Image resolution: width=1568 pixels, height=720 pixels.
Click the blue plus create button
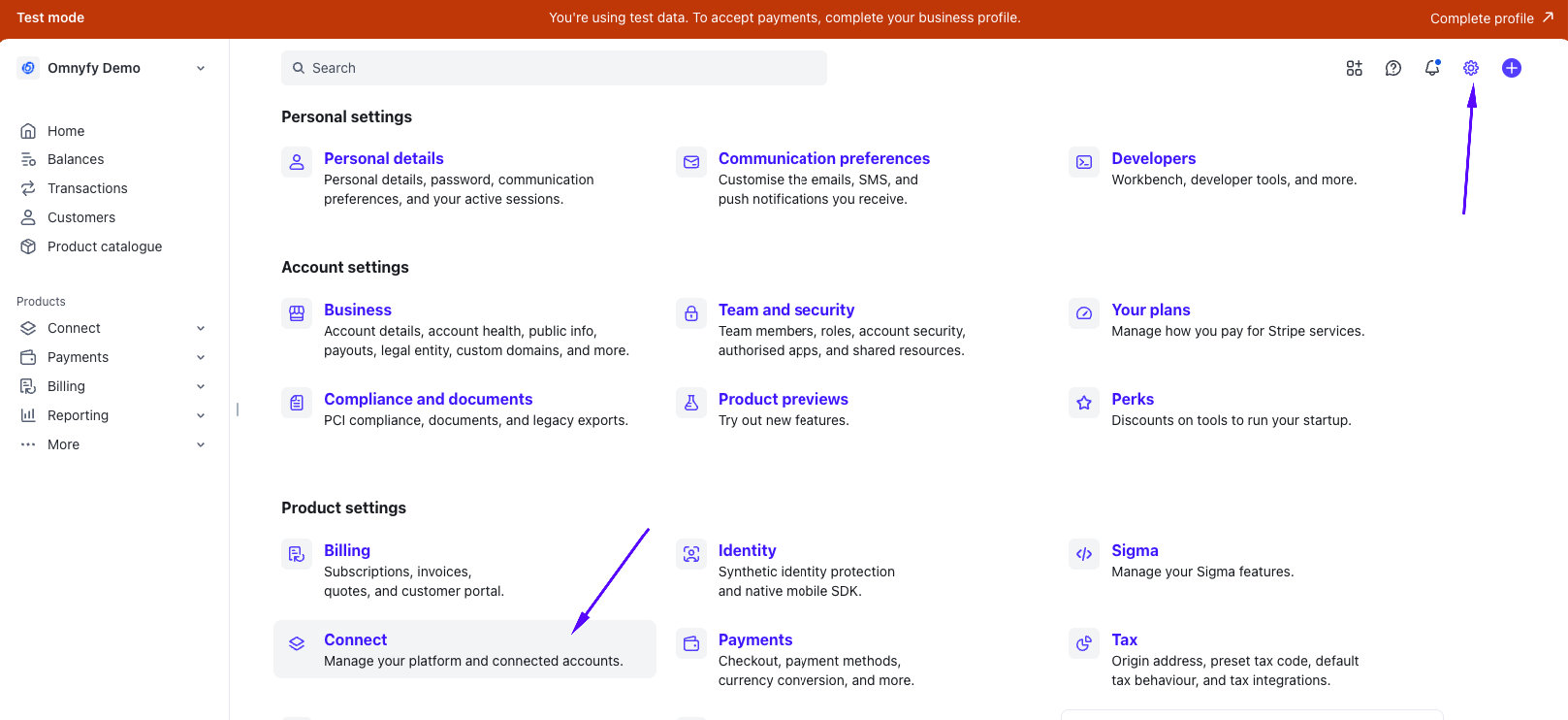1512,68
